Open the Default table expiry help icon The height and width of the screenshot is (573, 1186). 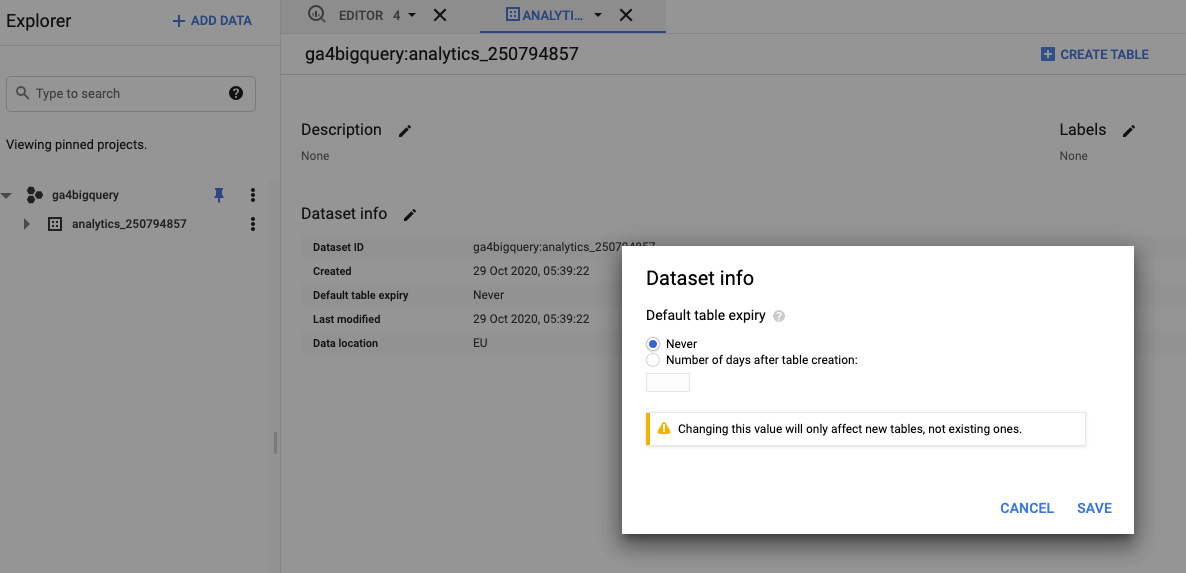pos(779,316)
